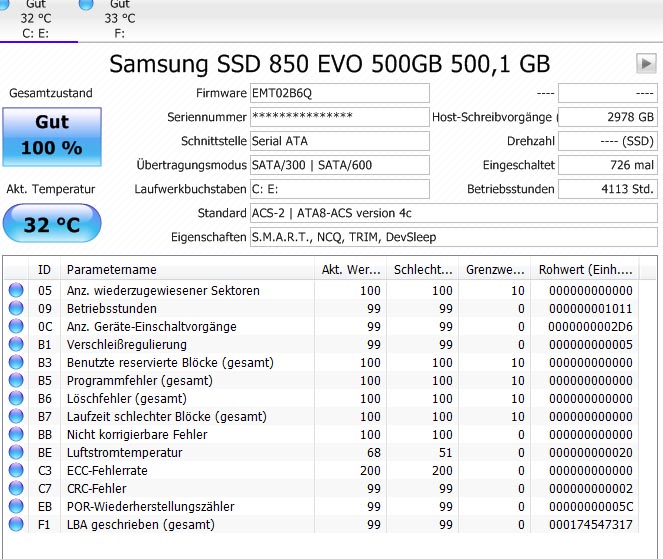This screenshot has width=663, height=559.
Task: Sort by the Parametername column header
Action: click(187, 270)
